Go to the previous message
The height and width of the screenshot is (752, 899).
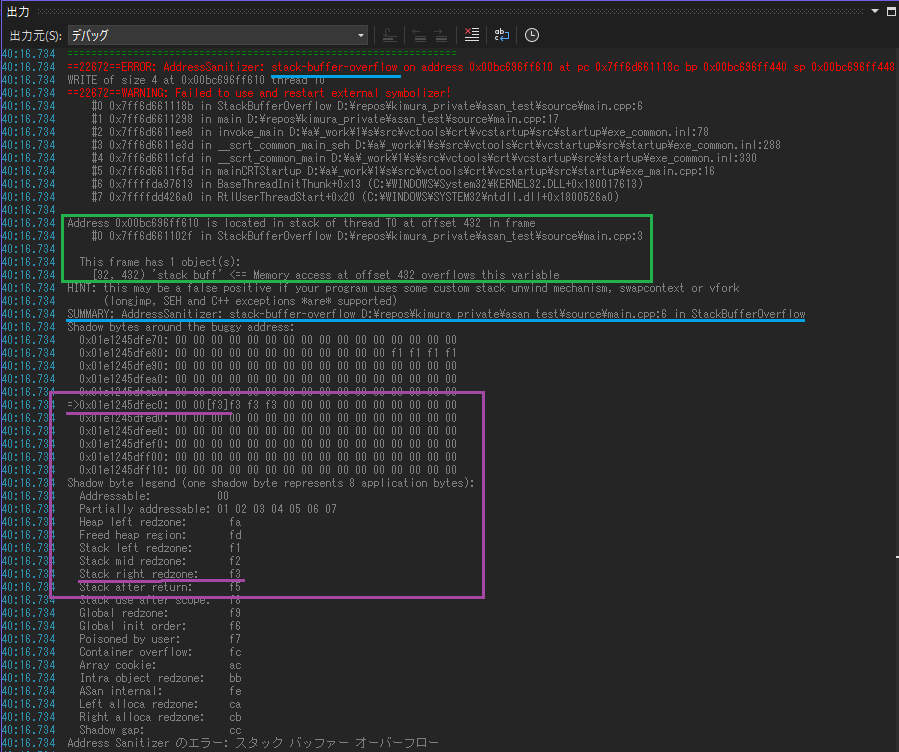[420, 35]
